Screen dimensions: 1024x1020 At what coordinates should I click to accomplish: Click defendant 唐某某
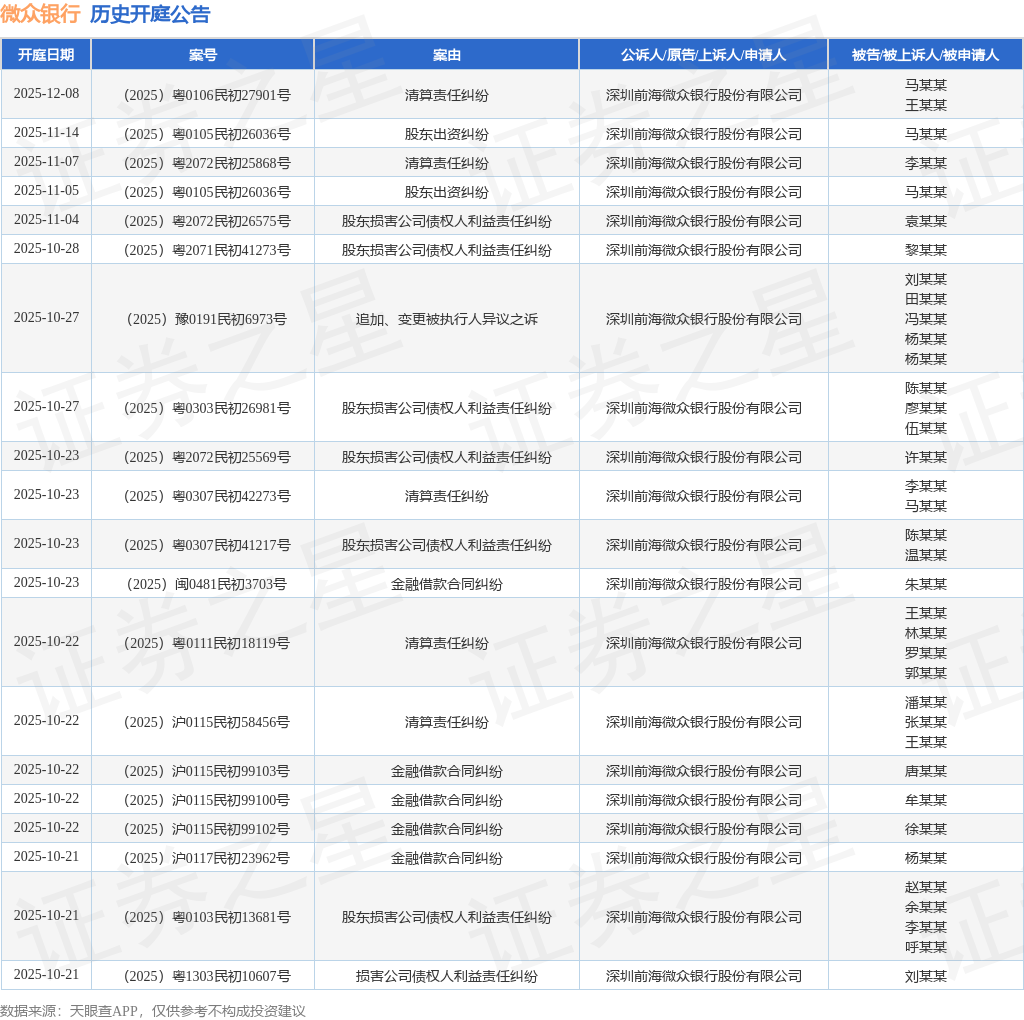point(925,771)
